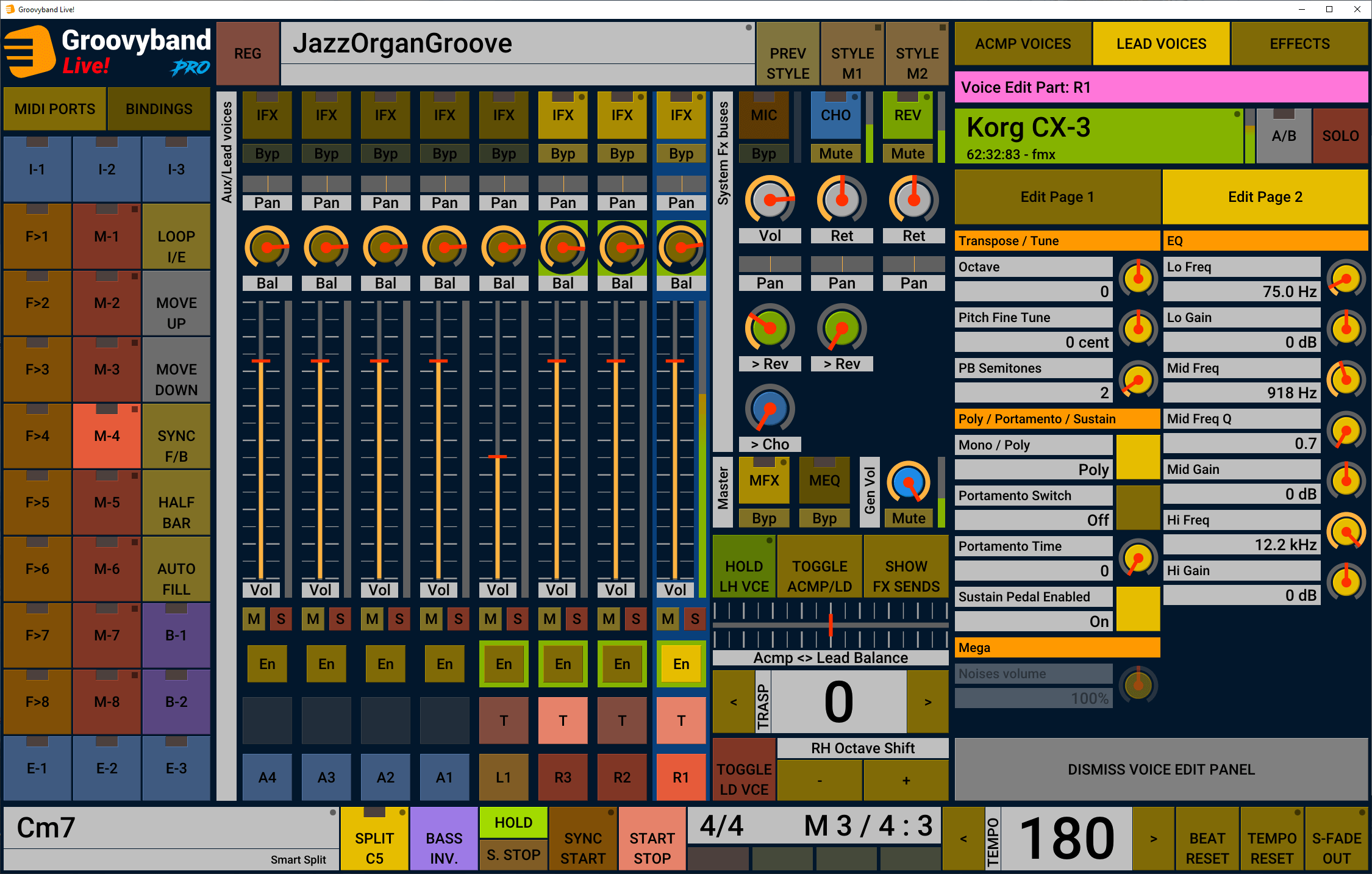
Task: Click the Hi Freq EQ knob
Action: pos(1346,532)
